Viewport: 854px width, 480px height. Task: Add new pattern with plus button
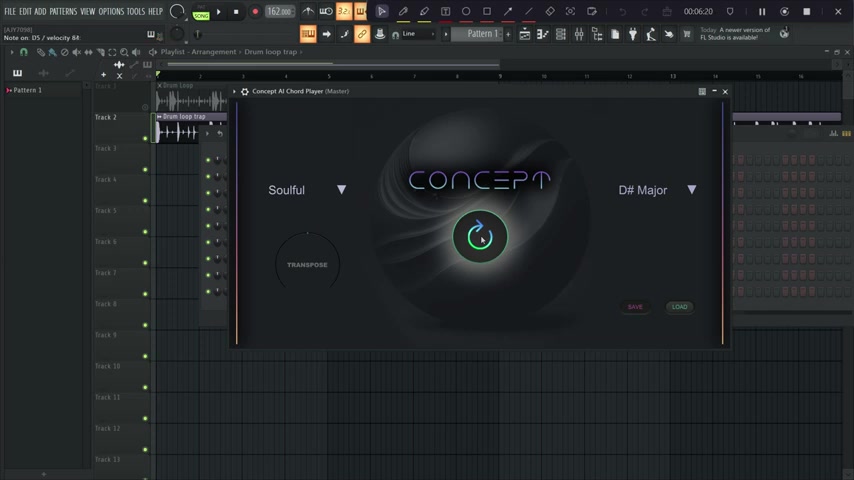[508, 34]
